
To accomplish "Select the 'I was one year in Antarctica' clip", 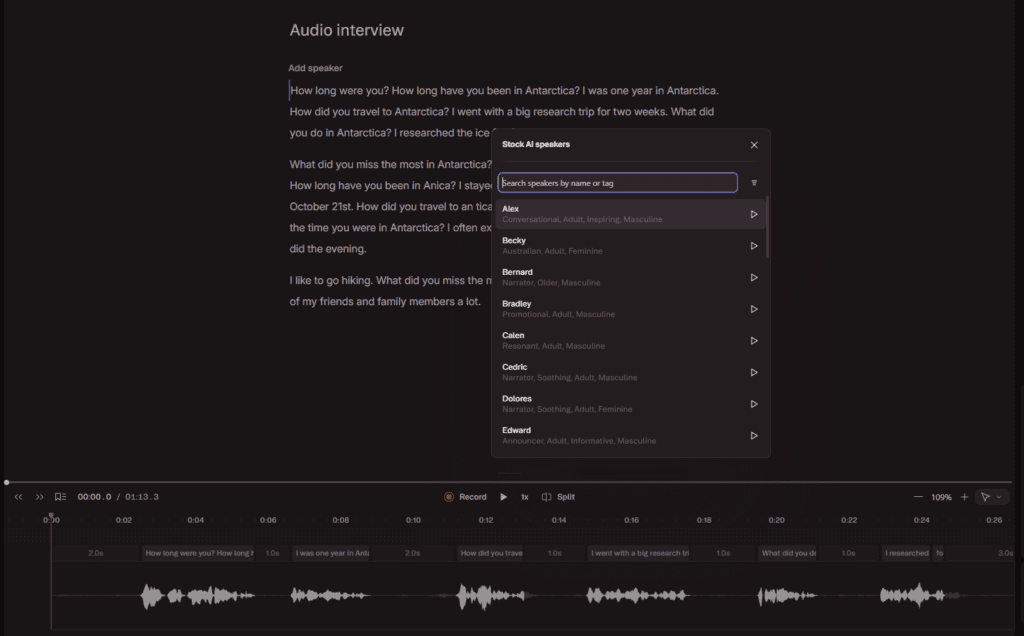I will [330, 552].
